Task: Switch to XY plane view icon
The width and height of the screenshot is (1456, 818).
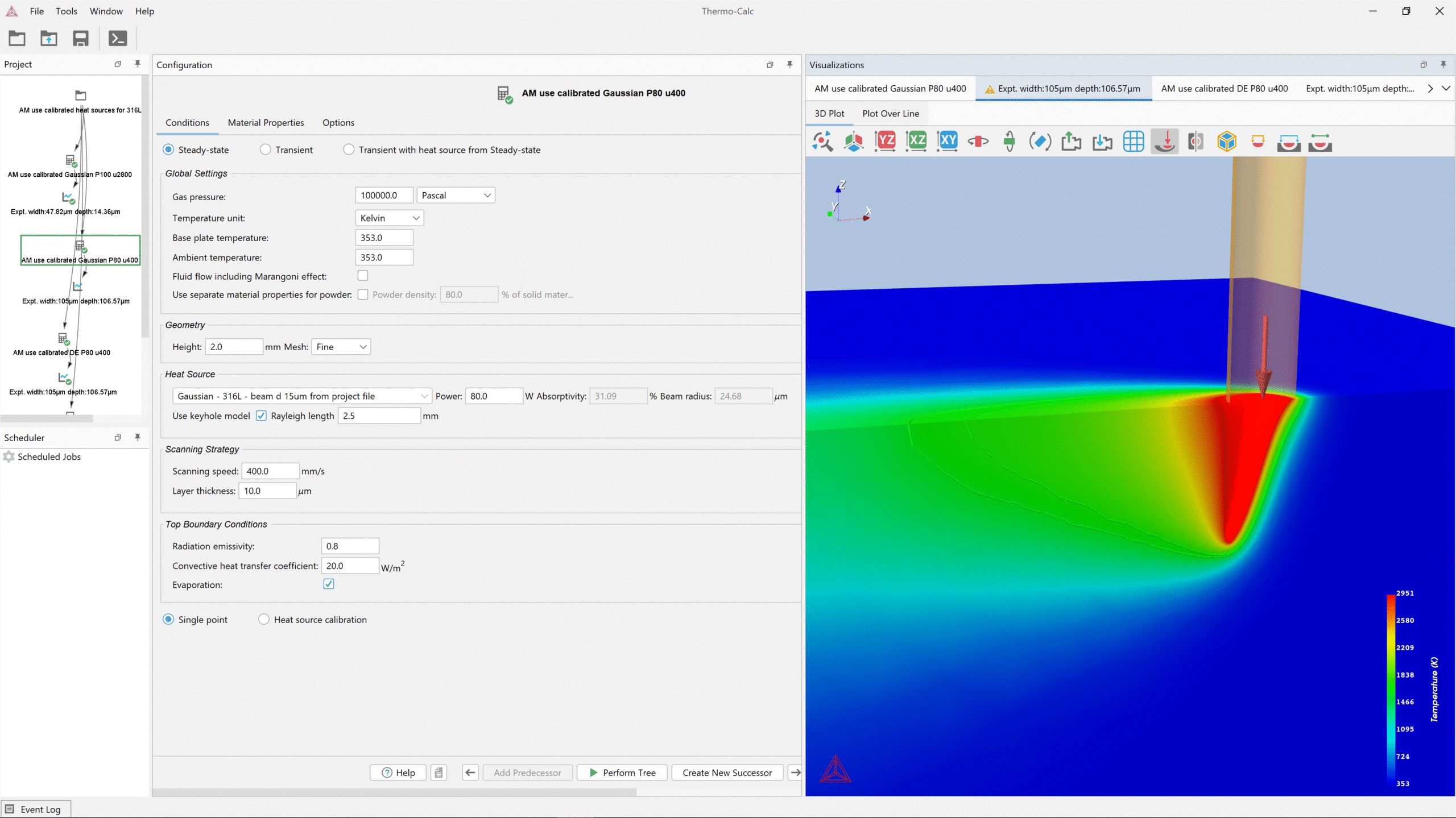Action: click(x=947, y=141)
